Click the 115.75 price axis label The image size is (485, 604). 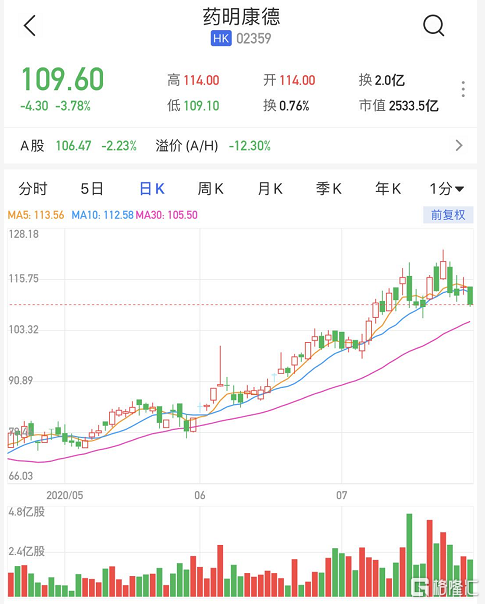click(x=23, y=279)
